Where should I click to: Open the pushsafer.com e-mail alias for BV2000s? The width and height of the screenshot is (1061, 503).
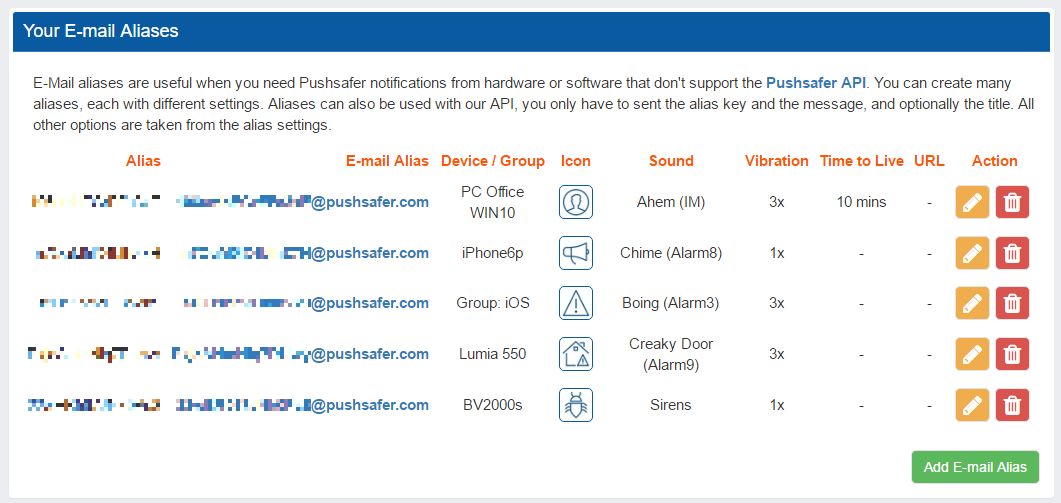click(302, 405)
